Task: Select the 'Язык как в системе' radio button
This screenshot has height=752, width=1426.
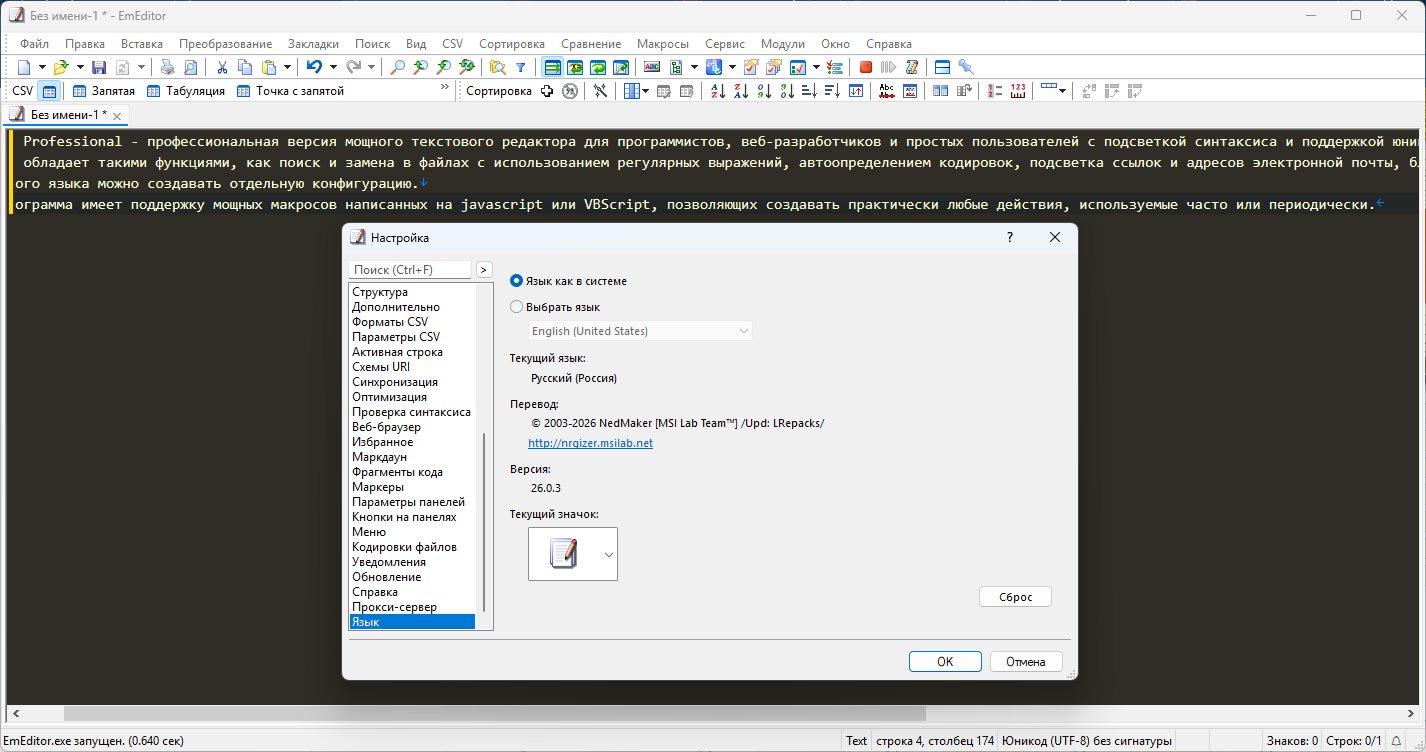Action: pos(516,281)
